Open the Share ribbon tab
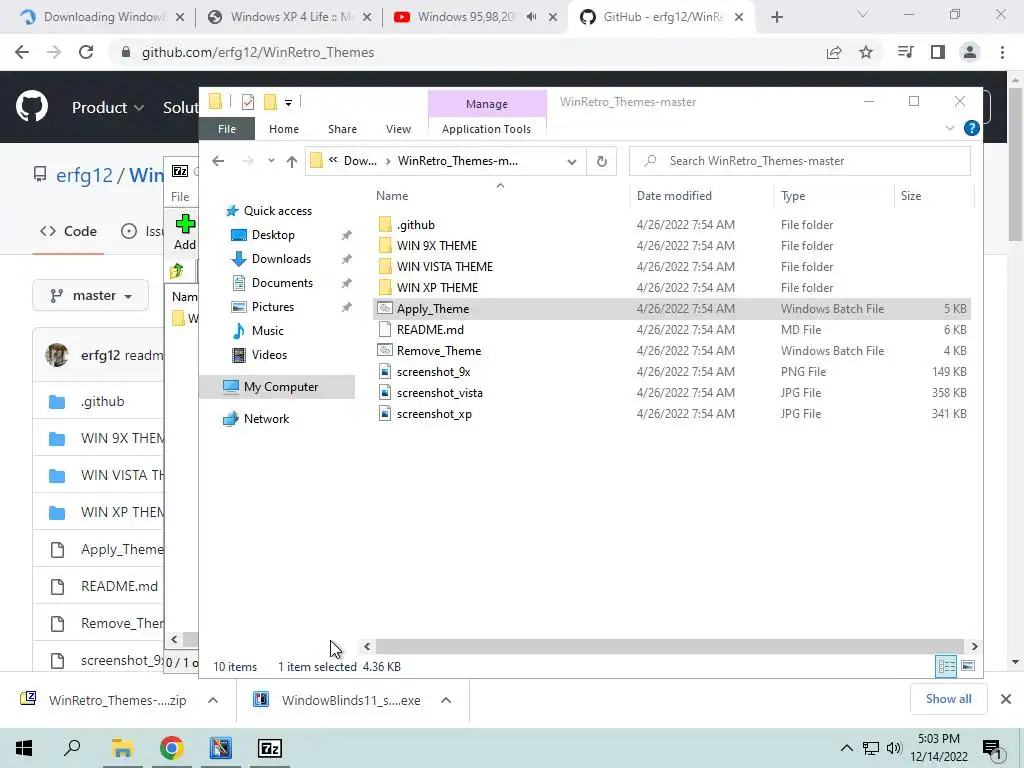This screenshot has width=1024, height=768. pos(342,129)
